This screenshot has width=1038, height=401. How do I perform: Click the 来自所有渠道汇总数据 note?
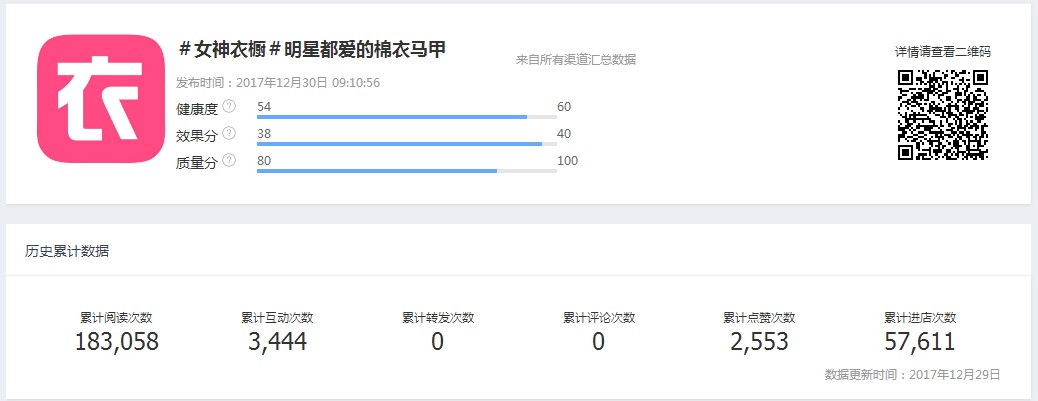(576, 60)
